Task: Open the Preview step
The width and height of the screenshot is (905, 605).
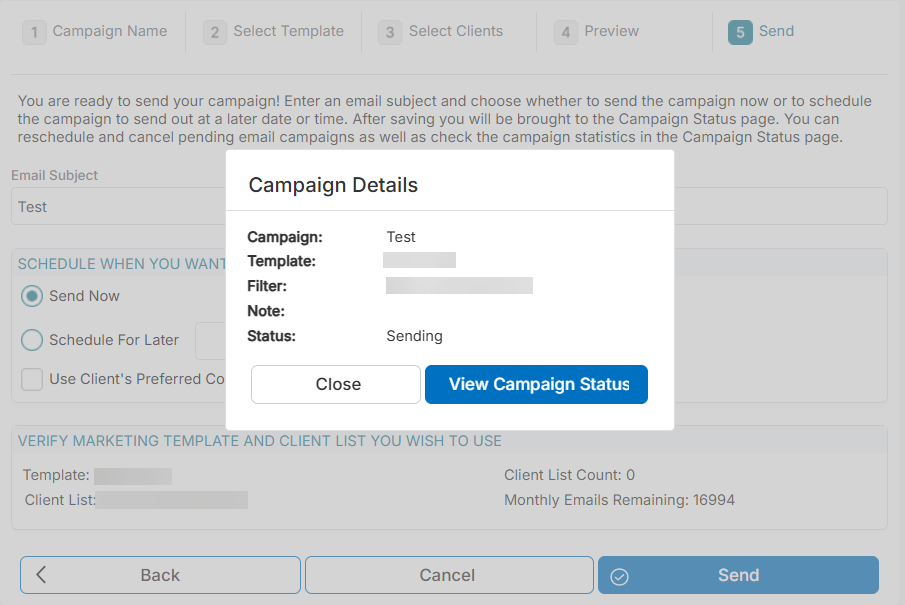Action: coord(611,31)
